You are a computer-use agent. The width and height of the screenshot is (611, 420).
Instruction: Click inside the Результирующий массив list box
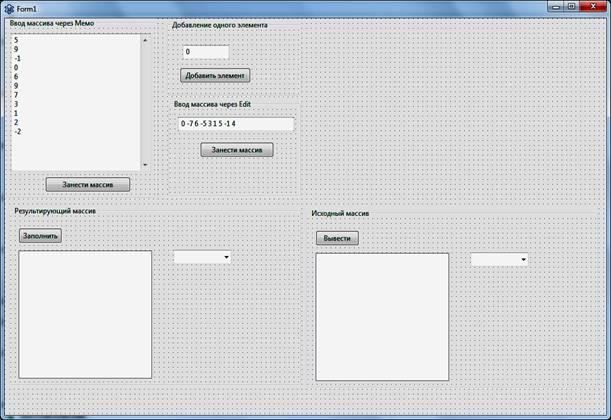click(x=85, y=314)
